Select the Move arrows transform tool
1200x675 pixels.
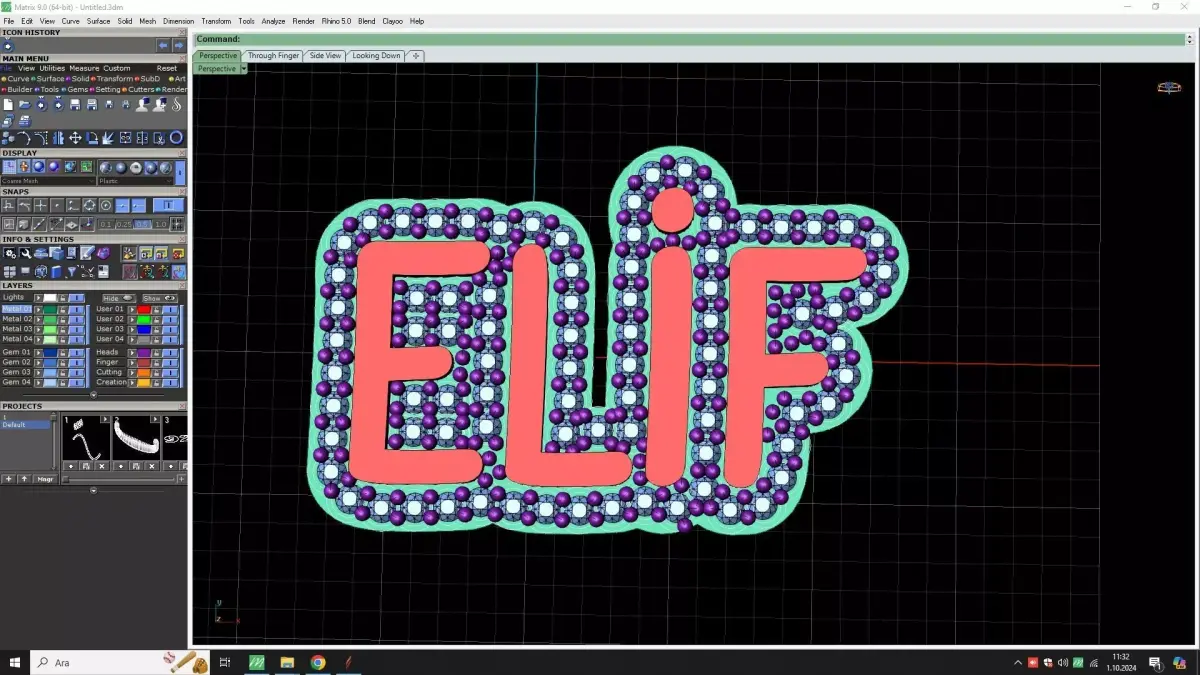[x=75, y=138]
